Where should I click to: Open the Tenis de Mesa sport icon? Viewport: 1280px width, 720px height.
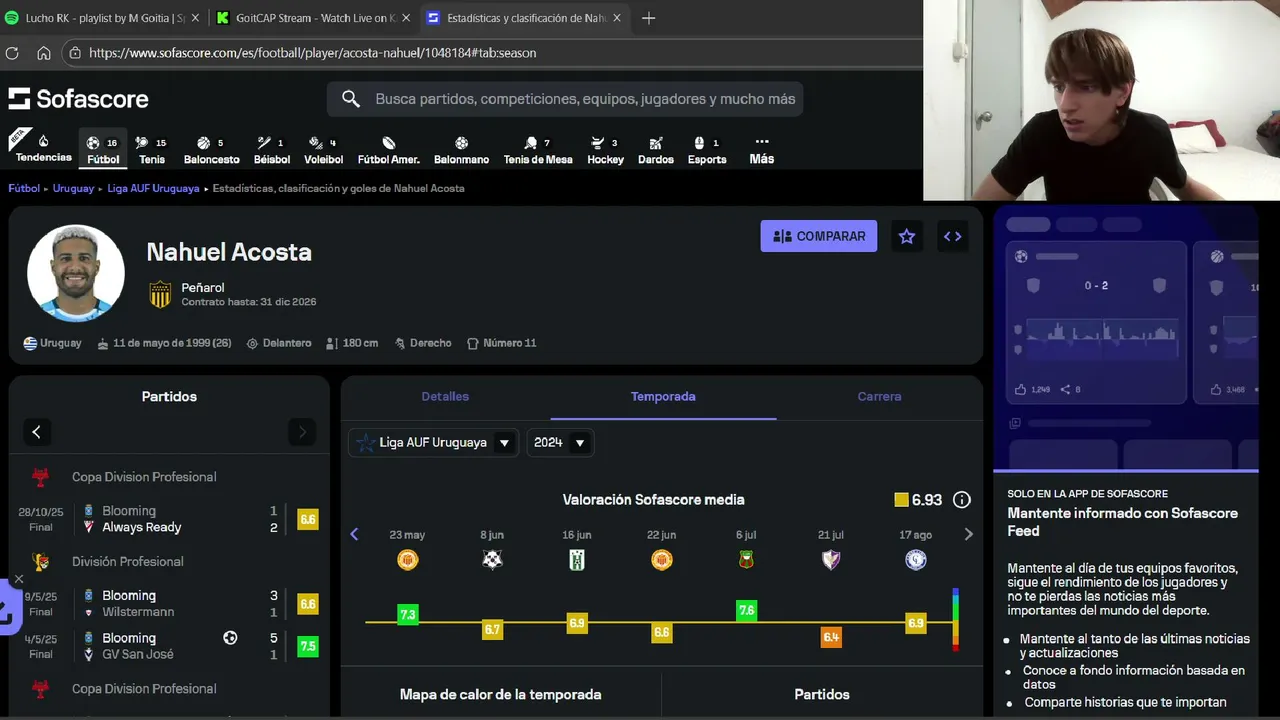pyautogui.click(x=537, y=149)
